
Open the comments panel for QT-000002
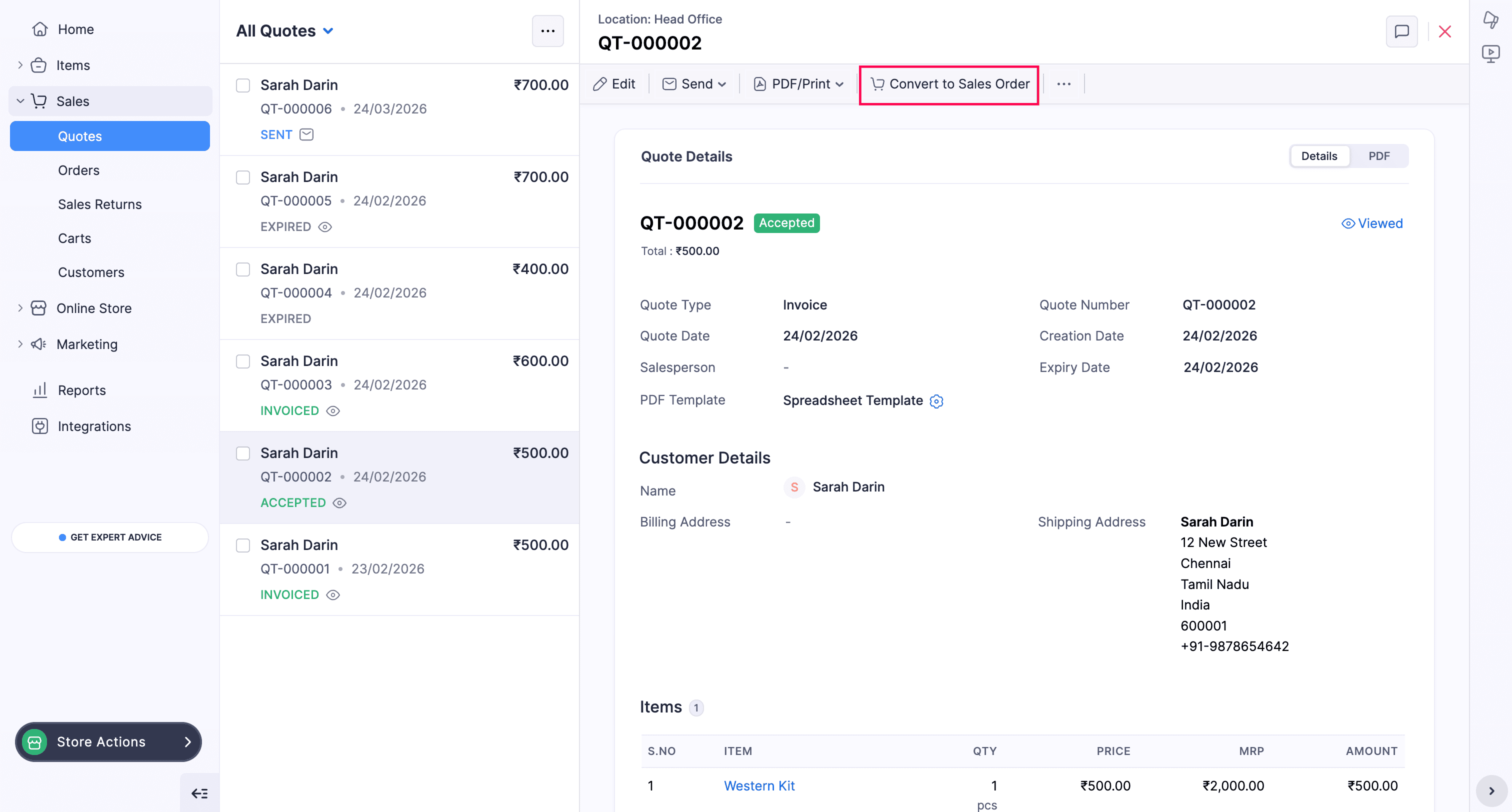pos(1402,31)
